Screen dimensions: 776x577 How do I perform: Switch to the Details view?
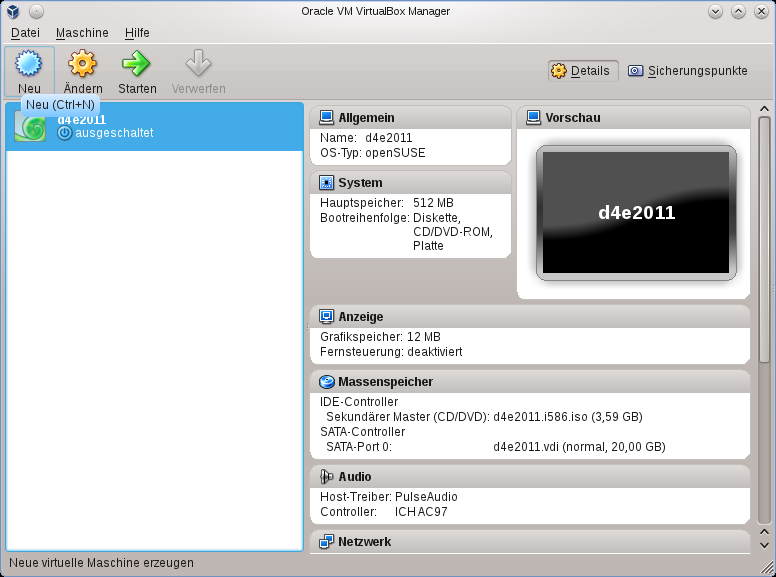(582, 71)
